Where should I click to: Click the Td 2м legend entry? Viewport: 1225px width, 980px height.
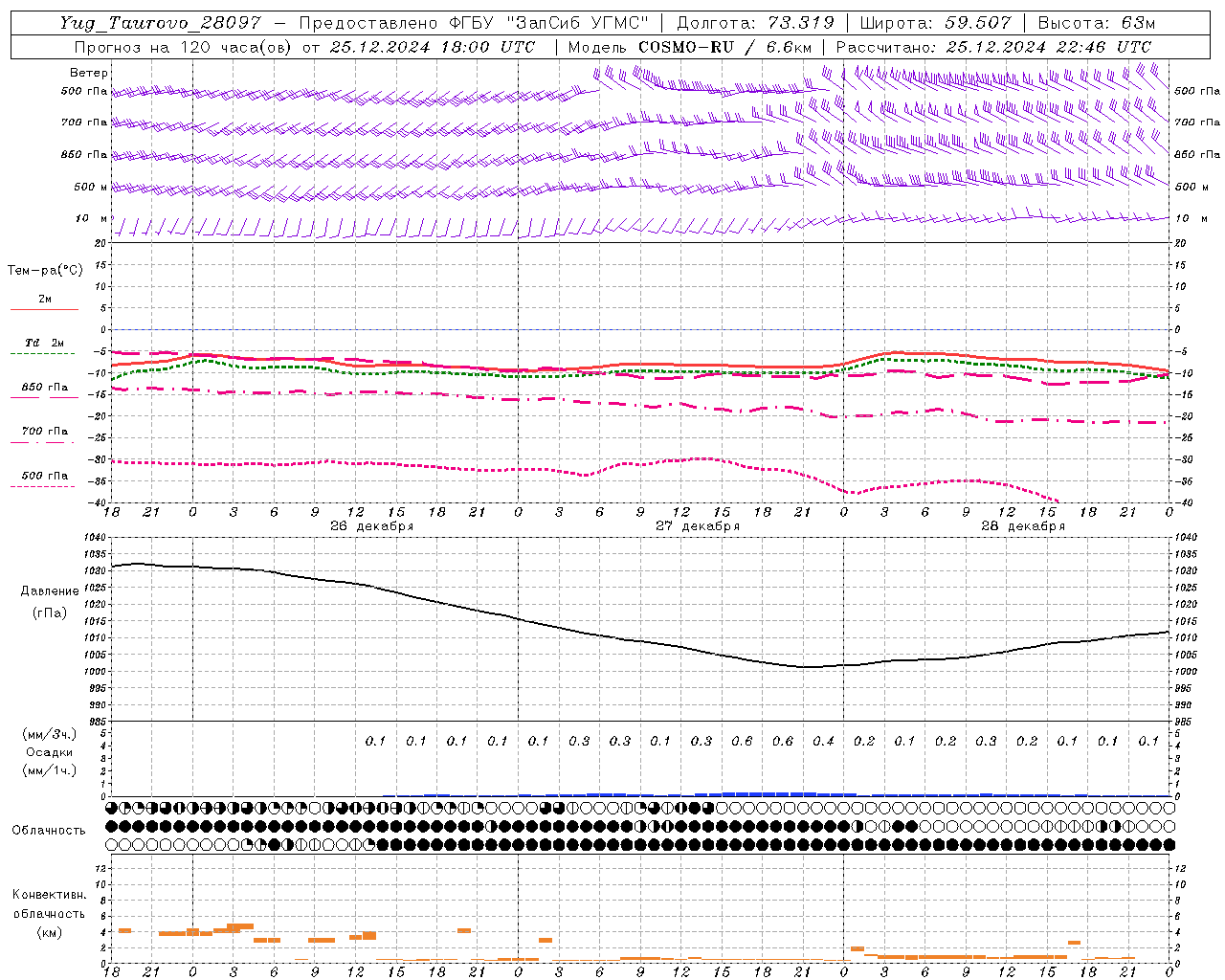pyautogui.click(x=45, y=343)
